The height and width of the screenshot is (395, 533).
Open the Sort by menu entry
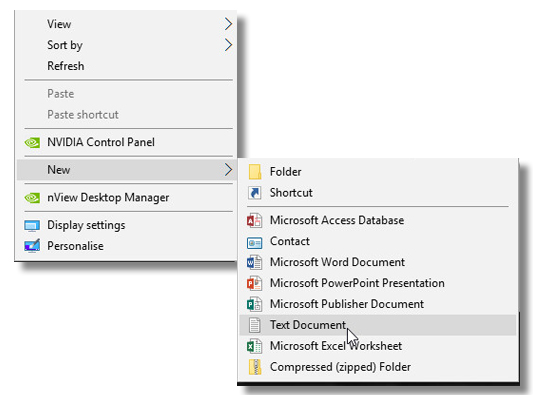126,45
